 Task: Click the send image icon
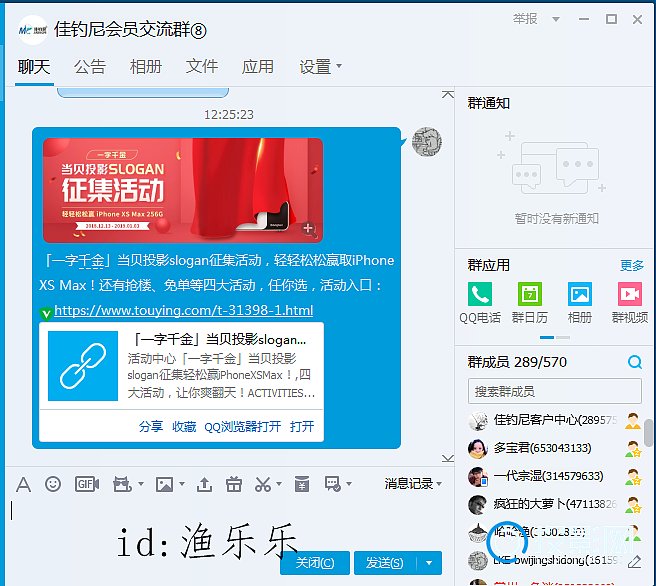point(164,484)
